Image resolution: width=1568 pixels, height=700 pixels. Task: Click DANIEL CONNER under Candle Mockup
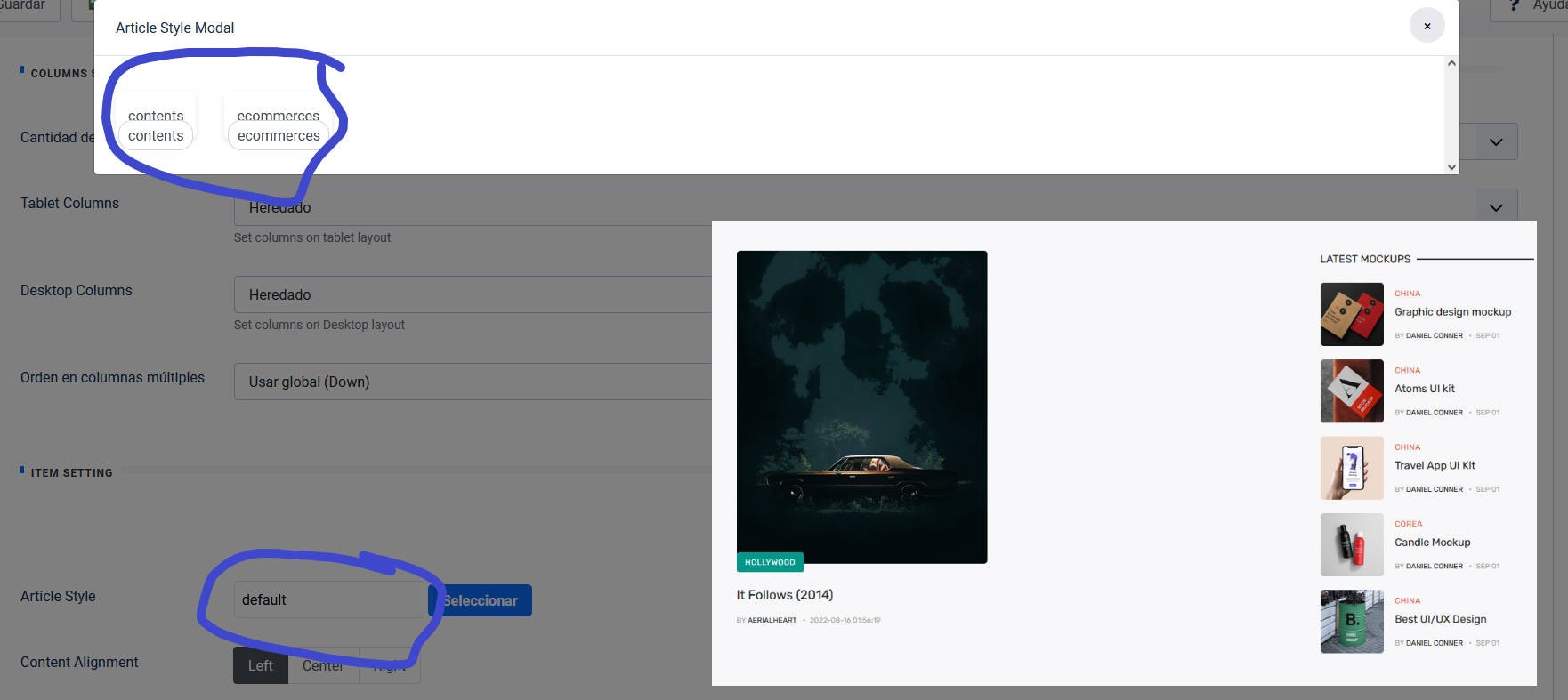click(x=1435, y=567)
